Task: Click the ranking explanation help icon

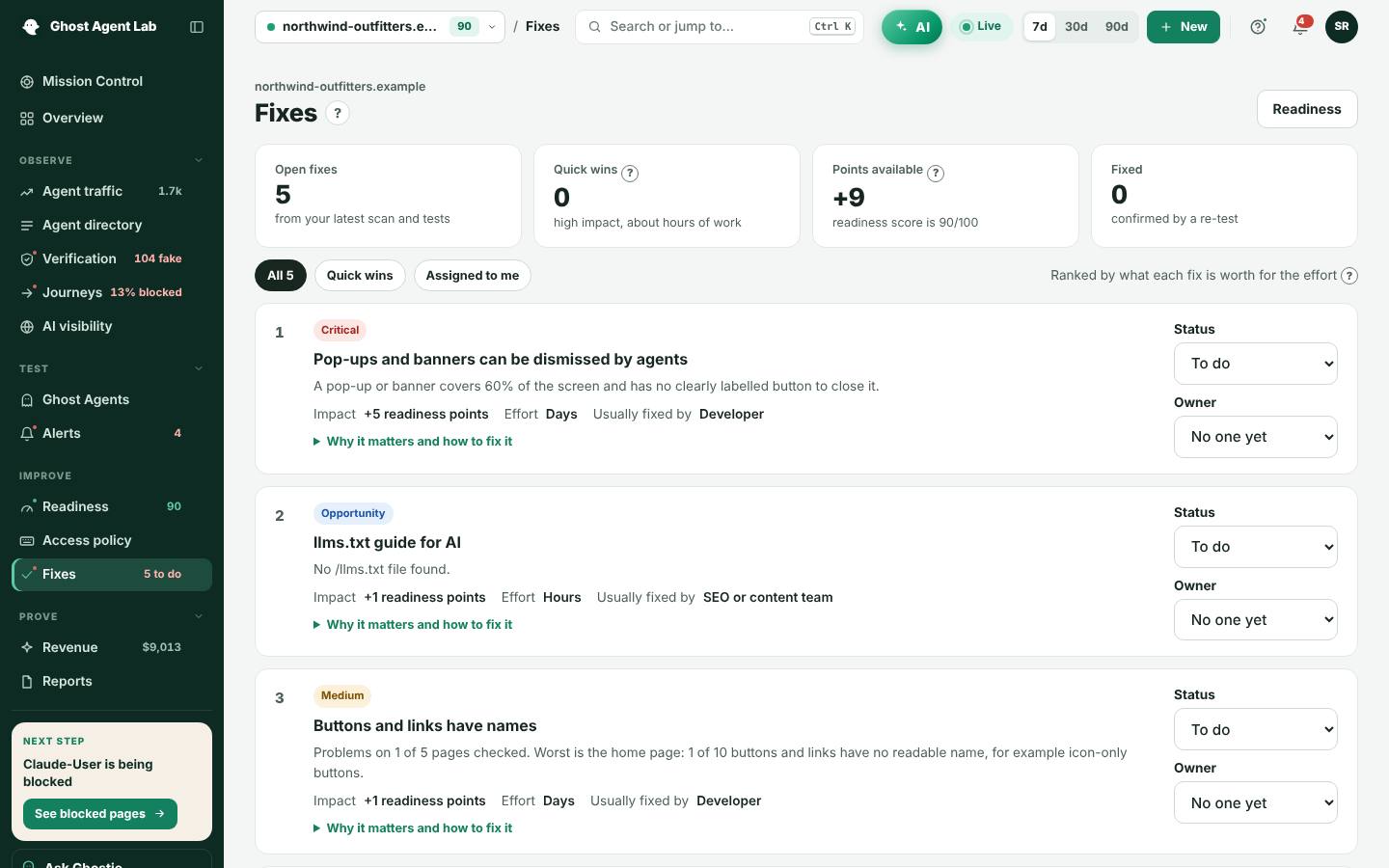Action: (x=1349, y=276)
